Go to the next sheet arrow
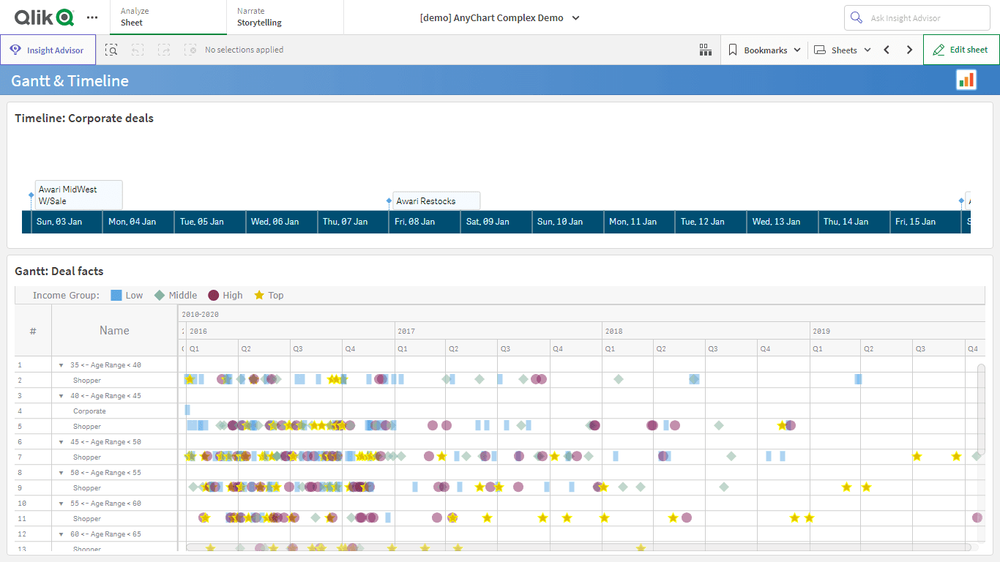 (909, 50)
